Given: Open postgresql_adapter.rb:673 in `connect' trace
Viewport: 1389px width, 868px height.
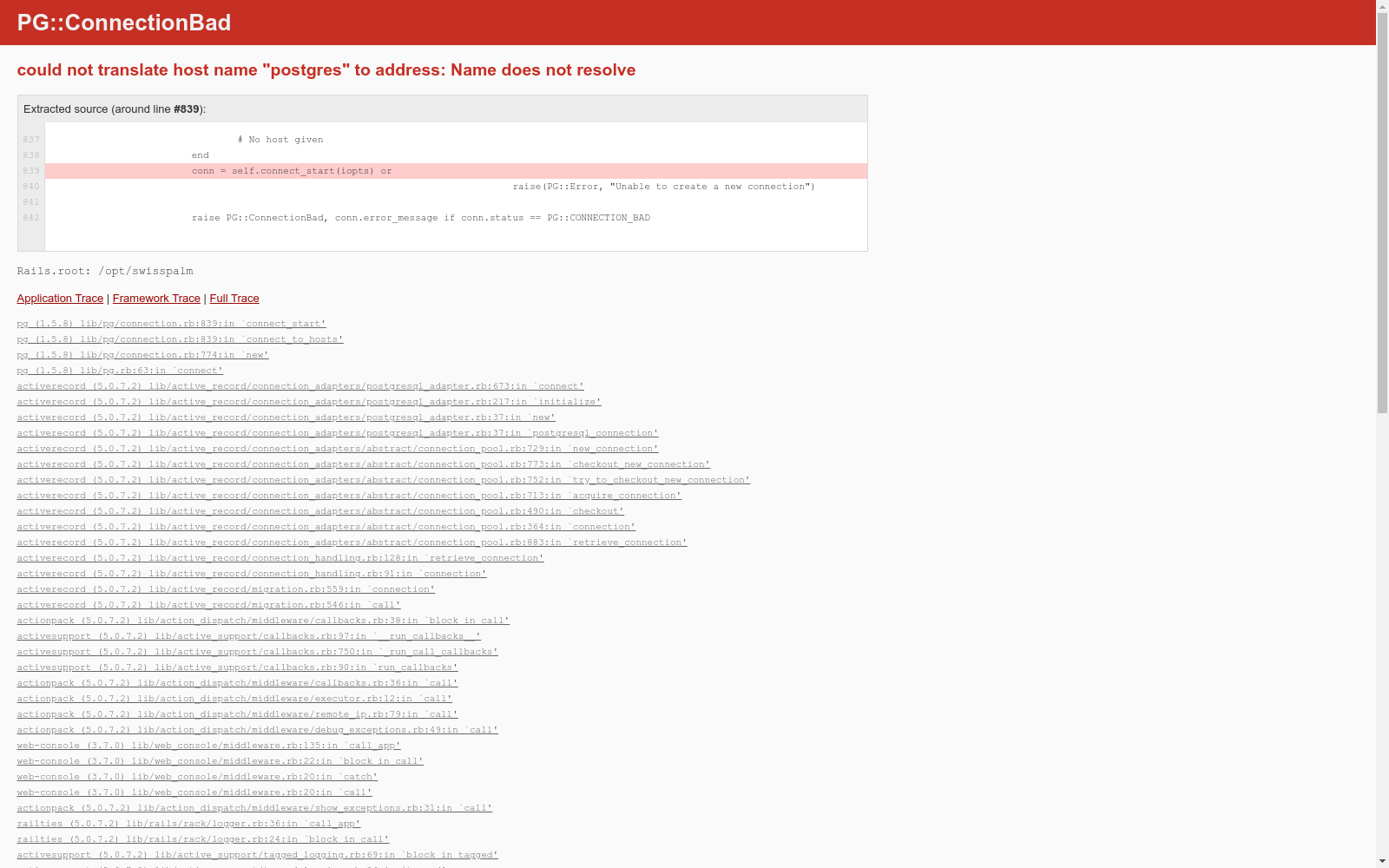Looking at the screenshot, I should (x=300, y=386).
